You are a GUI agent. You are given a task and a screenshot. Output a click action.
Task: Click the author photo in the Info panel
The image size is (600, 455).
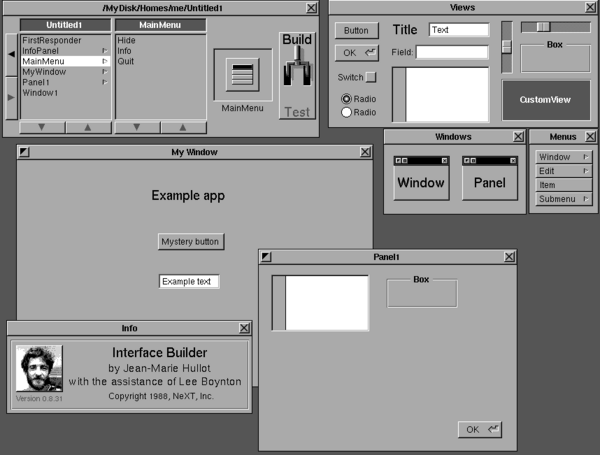tap(39, 368)
